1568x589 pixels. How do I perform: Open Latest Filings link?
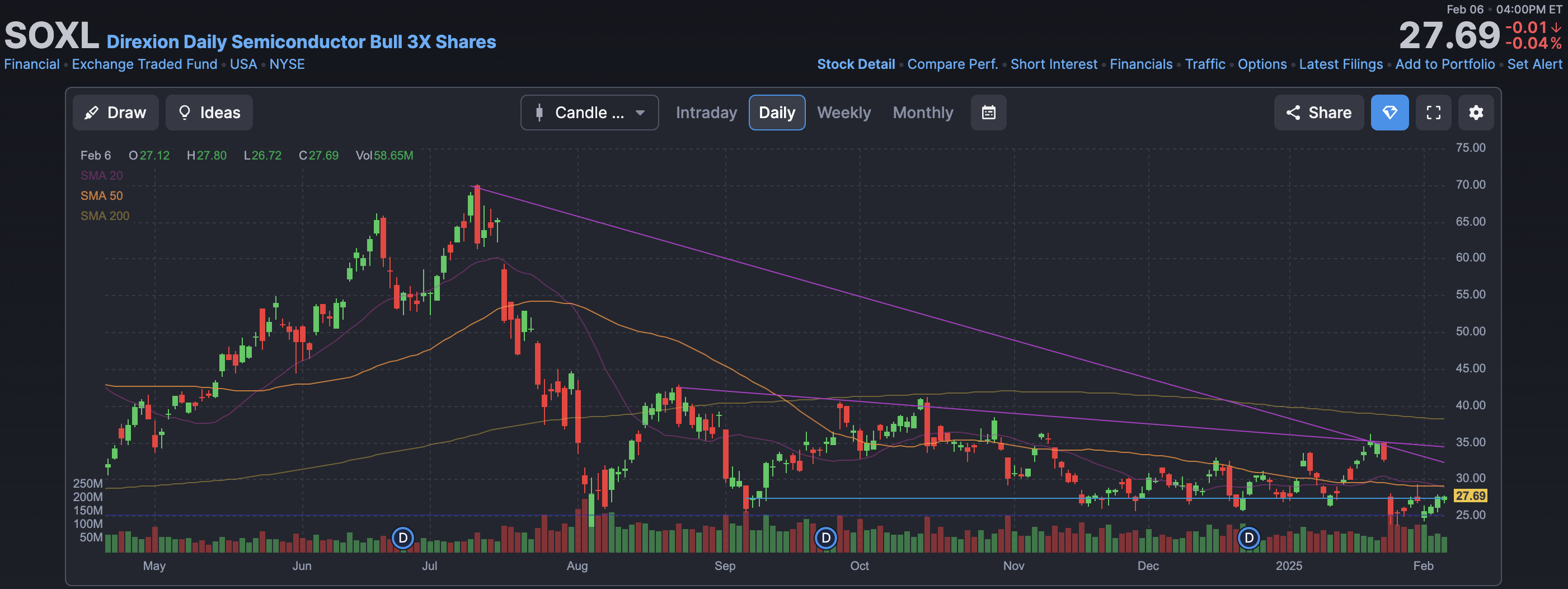point(1341,64)
